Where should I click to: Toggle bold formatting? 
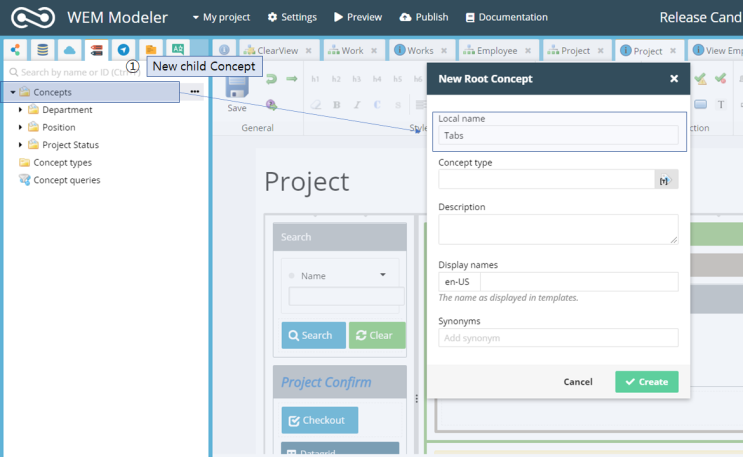336,105
